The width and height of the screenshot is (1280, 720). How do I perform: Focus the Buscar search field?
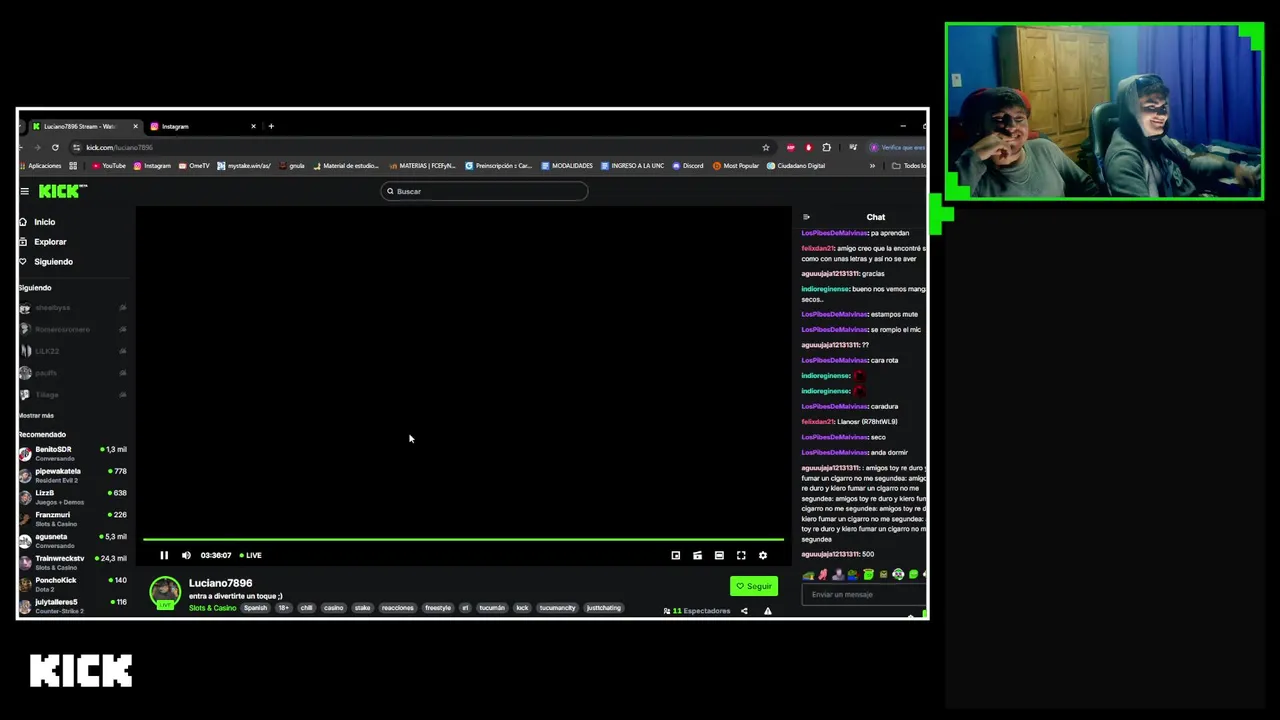tap(484, 191)
